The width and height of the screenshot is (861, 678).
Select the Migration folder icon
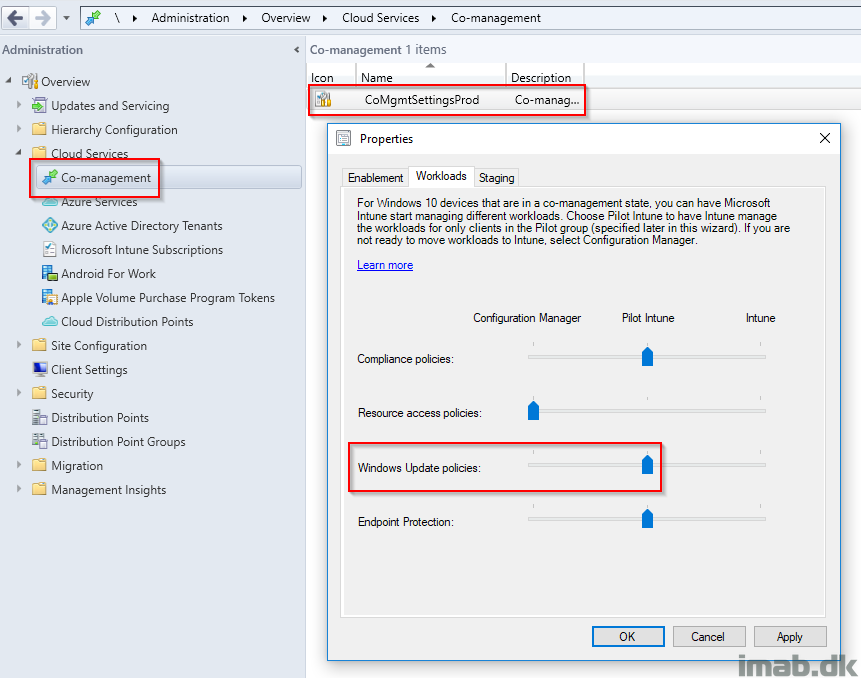pos(39,465)
